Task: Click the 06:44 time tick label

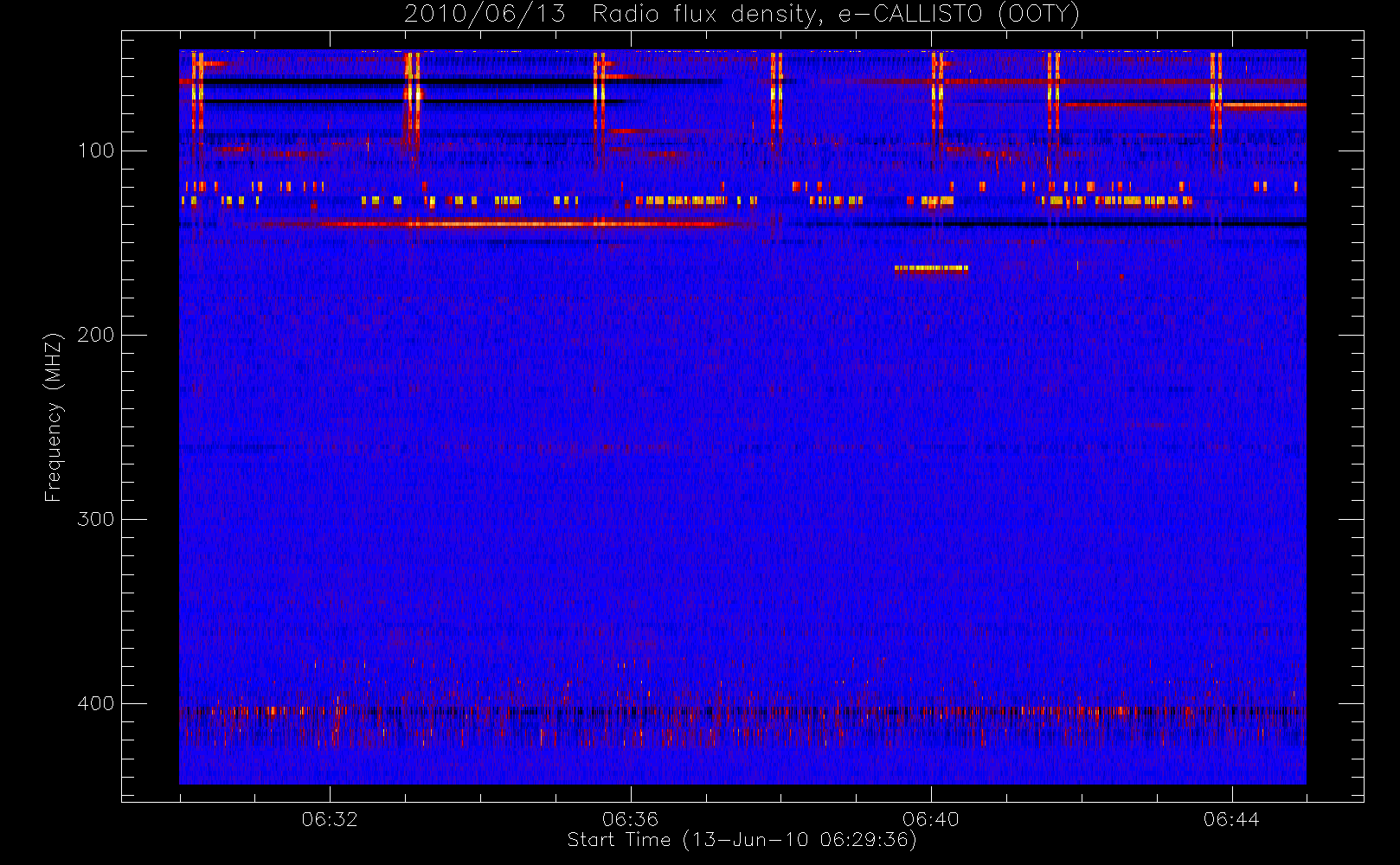Action: tap(1231, 819)
